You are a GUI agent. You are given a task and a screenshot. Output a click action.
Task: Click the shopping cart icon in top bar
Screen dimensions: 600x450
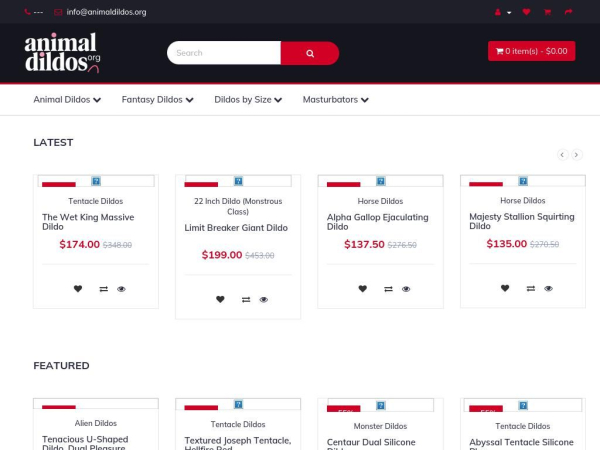click(547, 12)
